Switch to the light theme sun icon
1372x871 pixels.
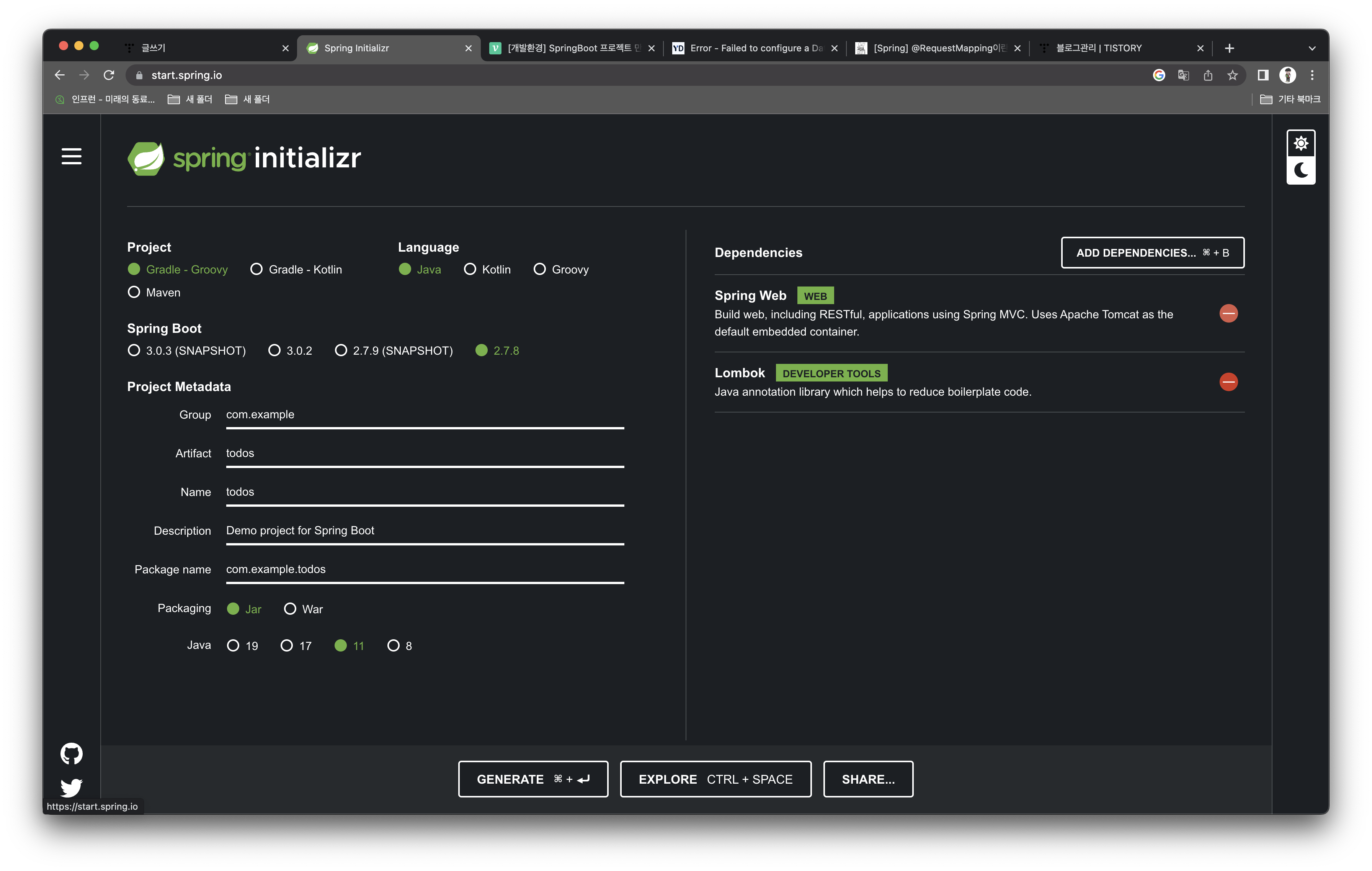(x=1301, y=144)
